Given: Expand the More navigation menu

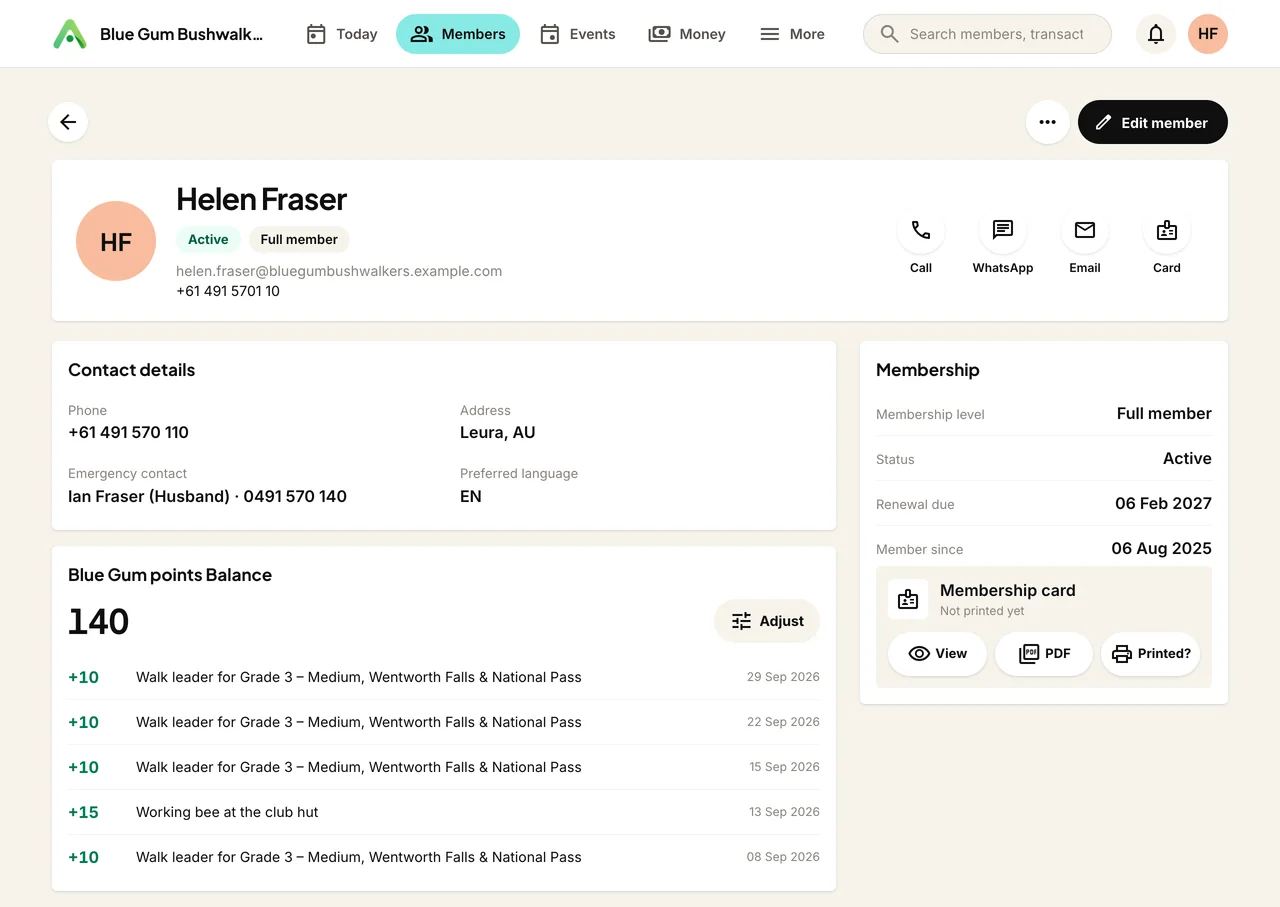Looking at the screenshot, I should 792,34.
